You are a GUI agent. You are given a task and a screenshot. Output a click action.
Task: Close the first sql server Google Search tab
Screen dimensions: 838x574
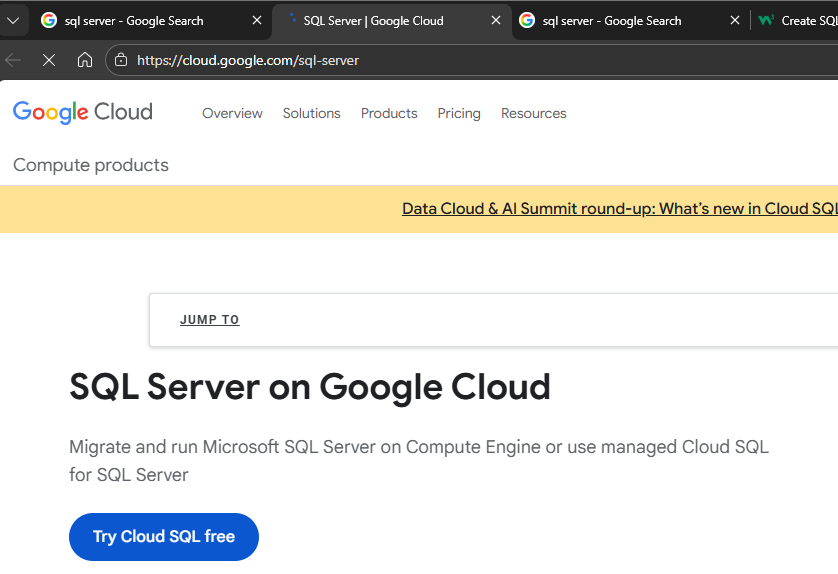coord(257,20)
